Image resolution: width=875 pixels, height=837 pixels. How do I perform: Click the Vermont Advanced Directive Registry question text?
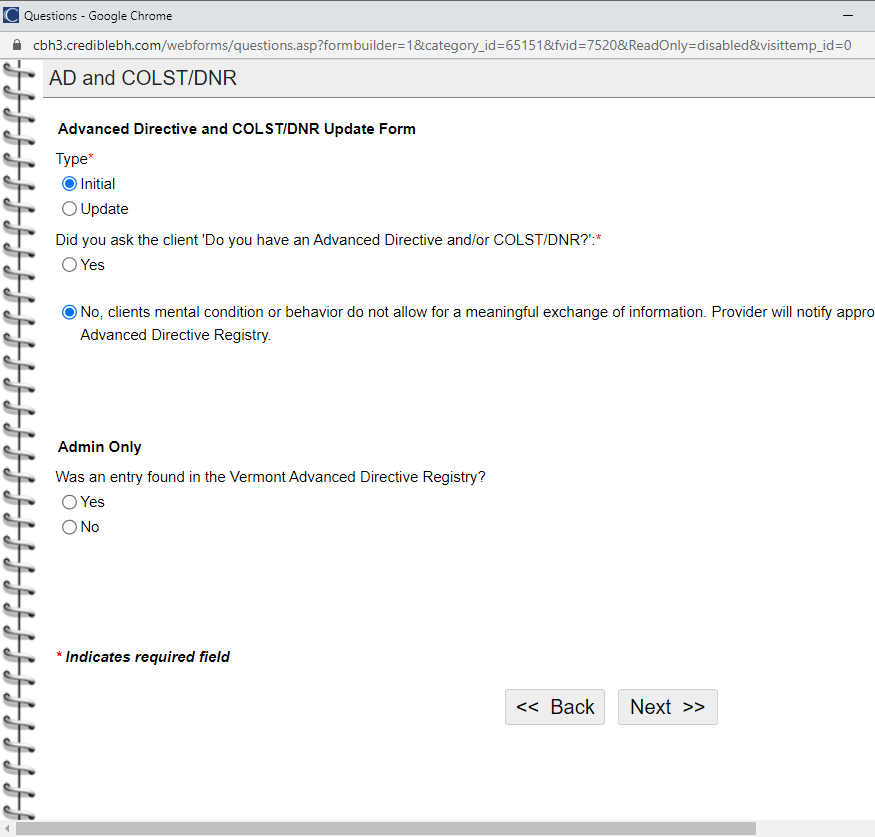click(x=270, y=477)
